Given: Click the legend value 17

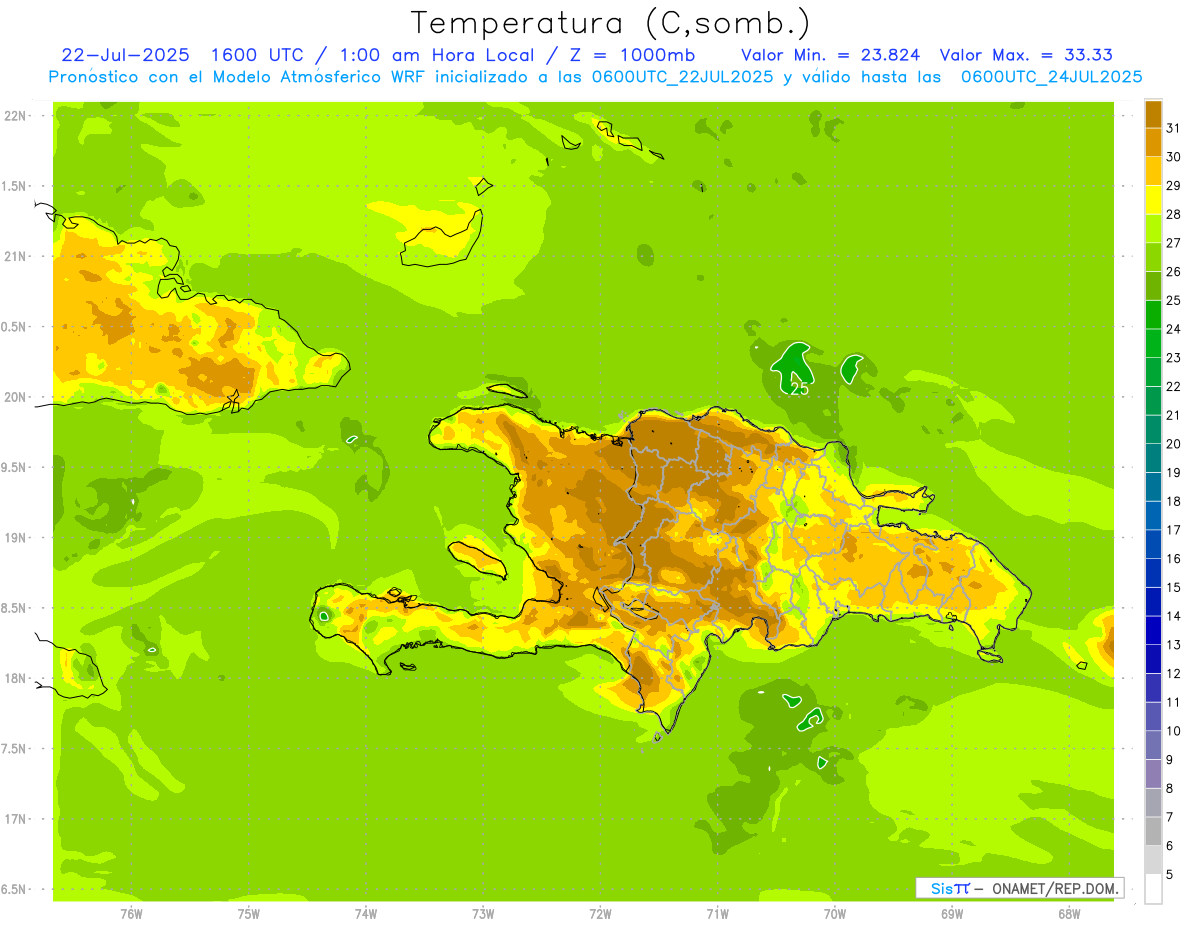Looking at the screenshot, I should click(x=1173, y=529).
